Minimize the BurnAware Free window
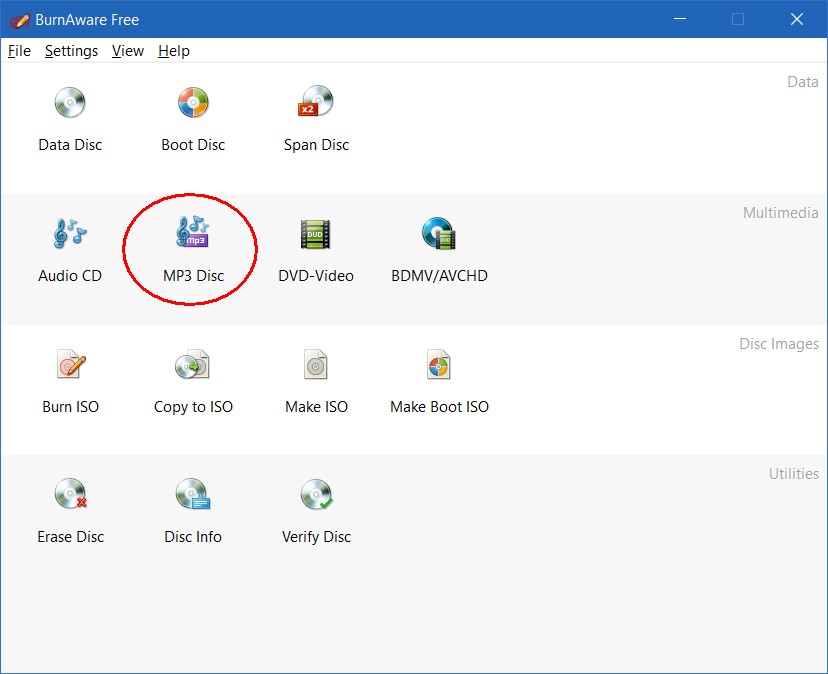Screen dimensions: 828x674 tap(680, 19)
